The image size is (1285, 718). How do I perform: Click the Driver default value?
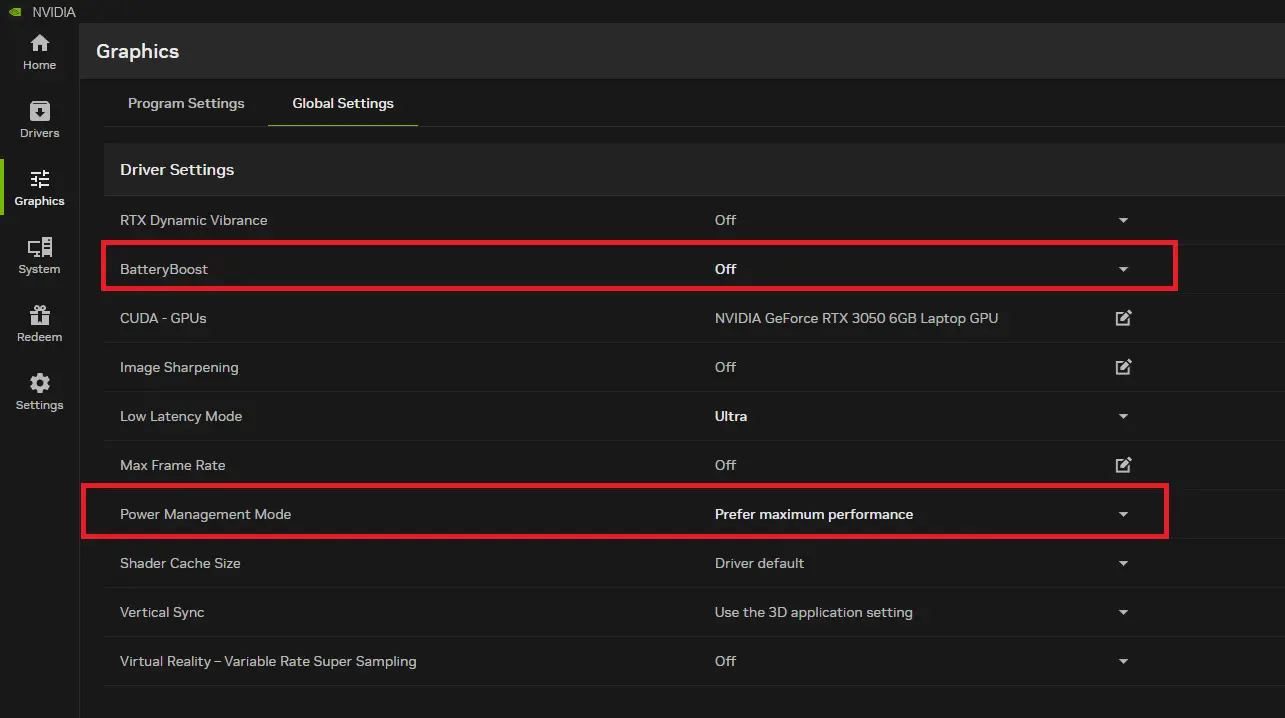click(759, 563)
